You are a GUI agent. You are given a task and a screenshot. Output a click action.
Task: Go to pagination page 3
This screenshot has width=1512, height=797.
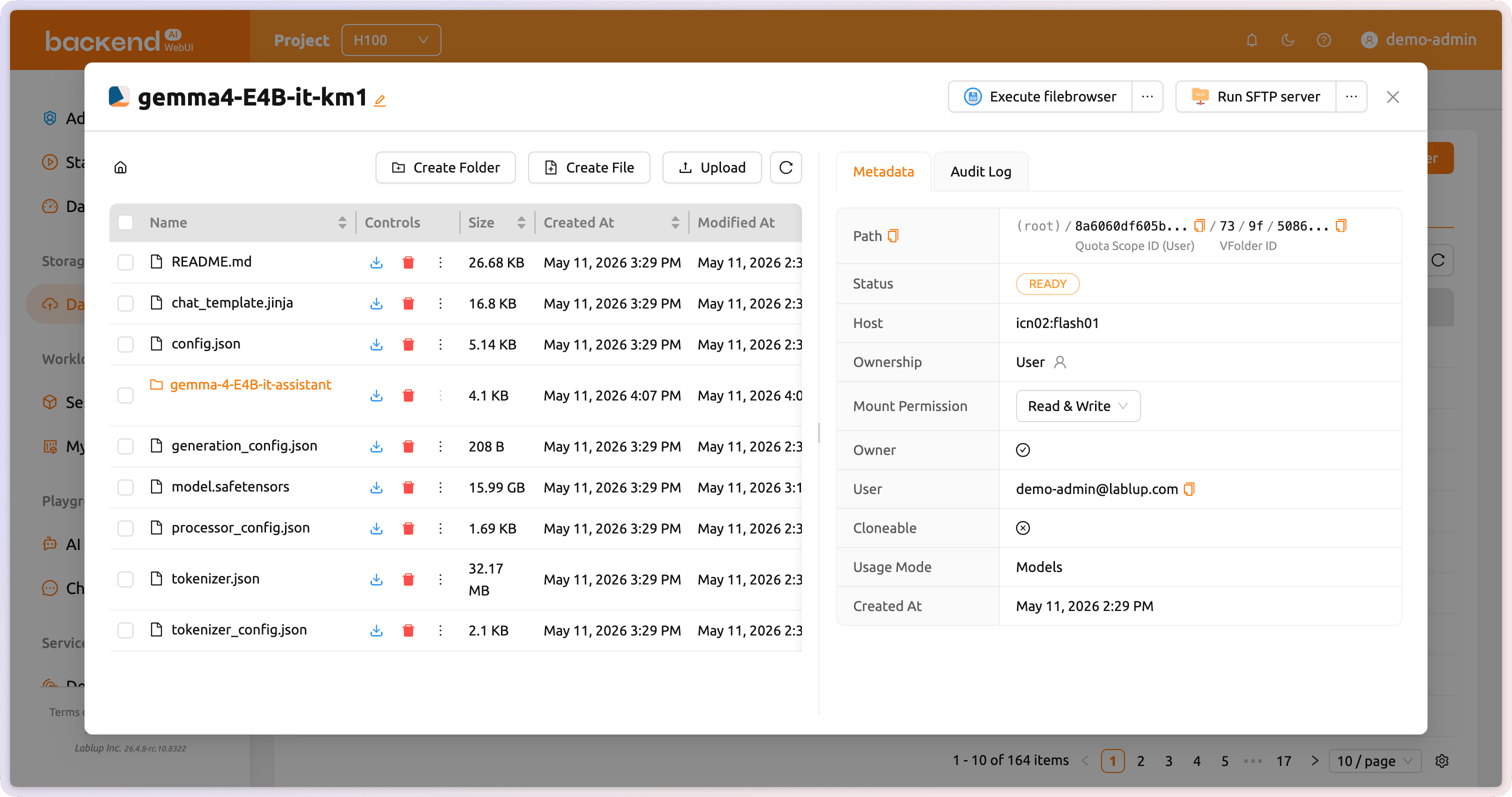[x=1168, y=761]
